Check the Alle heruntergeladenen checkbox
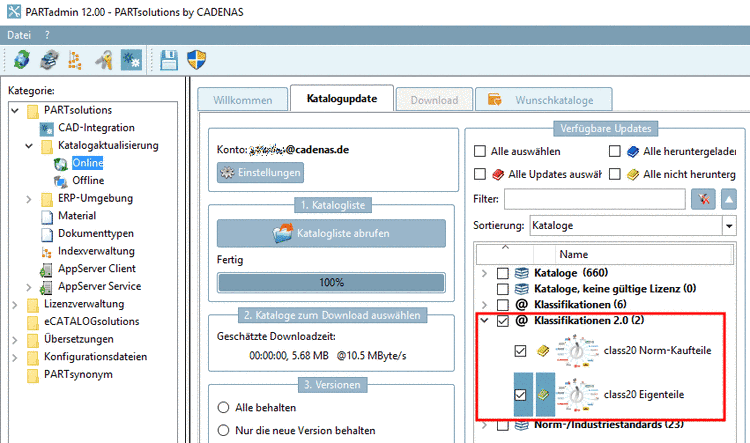Screen dimensions: 750x443 (615, 151)
